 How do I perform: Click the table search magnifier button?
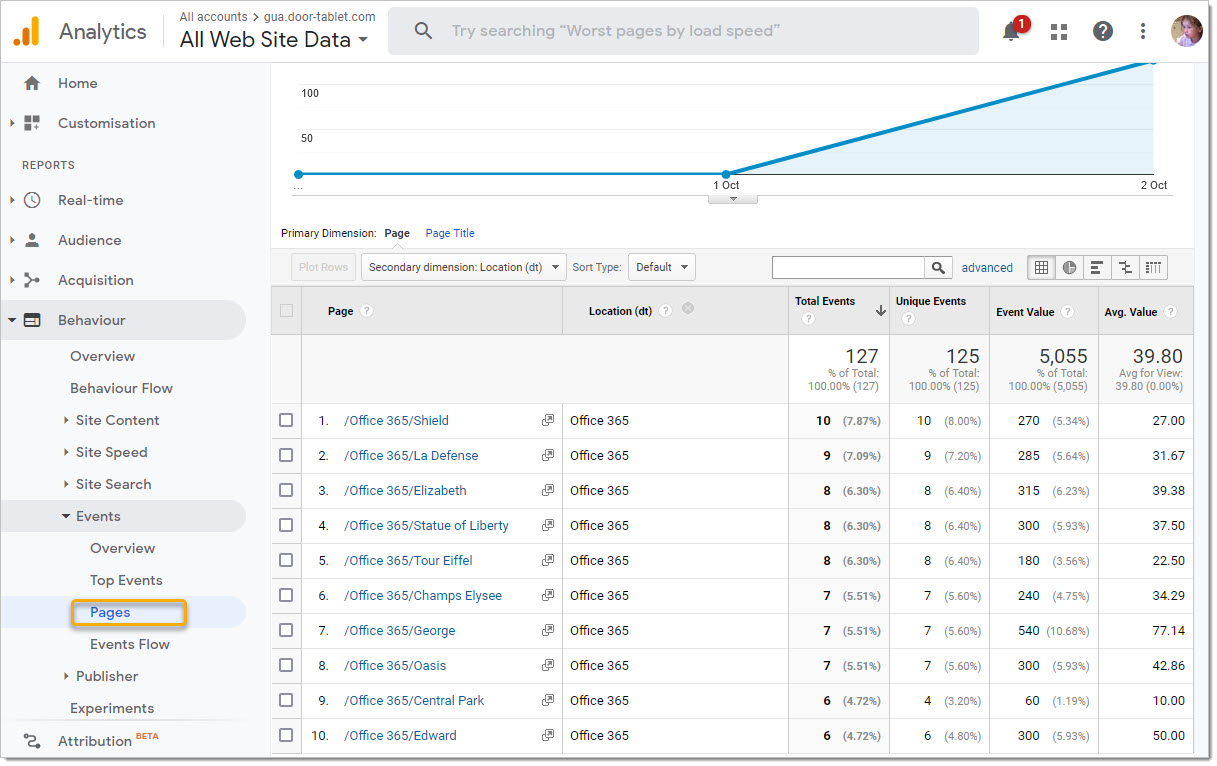tap(938, 268)
